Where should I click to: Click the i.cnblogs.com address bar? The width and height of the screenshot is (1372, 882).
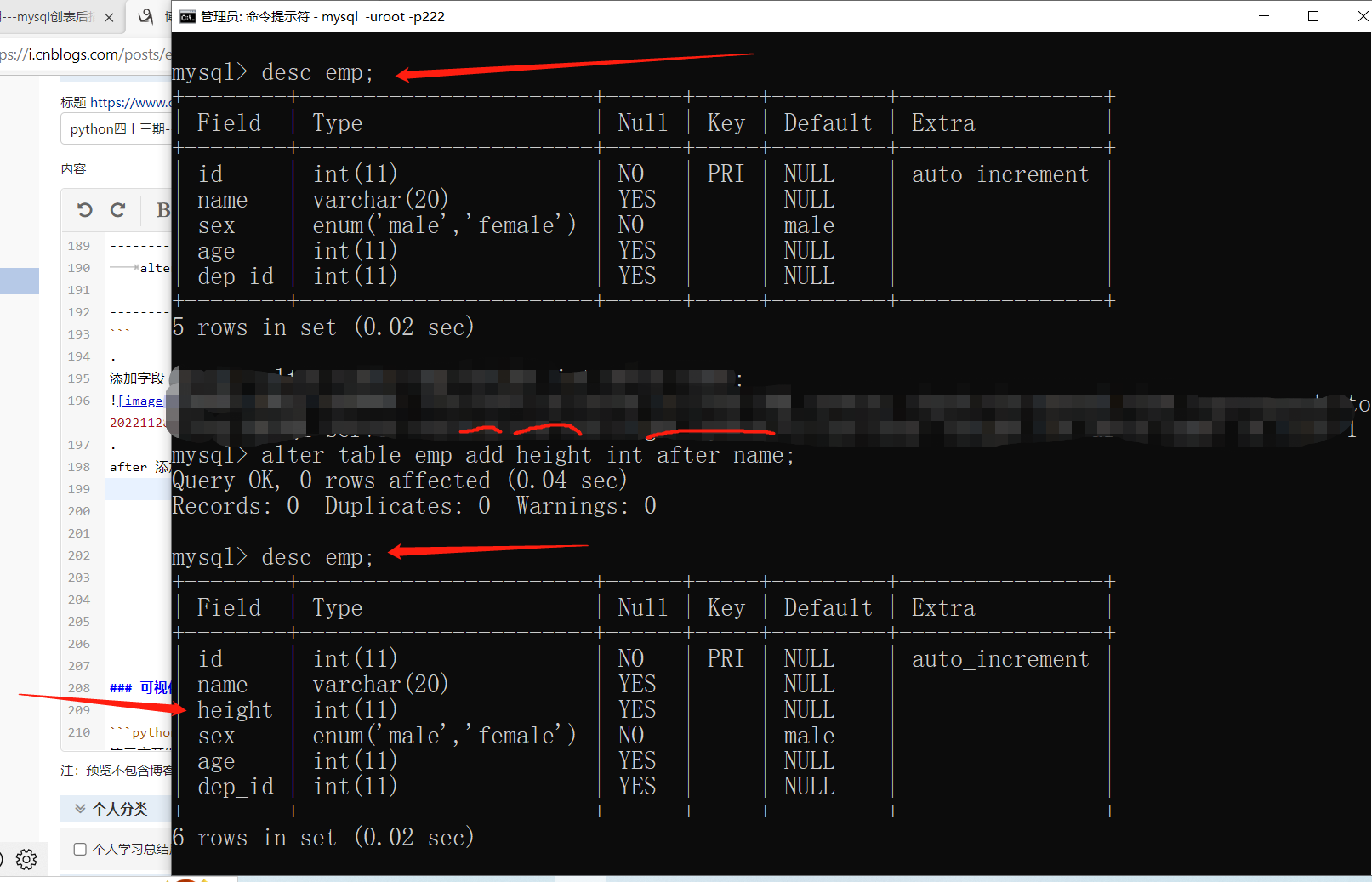coord(85,54)
